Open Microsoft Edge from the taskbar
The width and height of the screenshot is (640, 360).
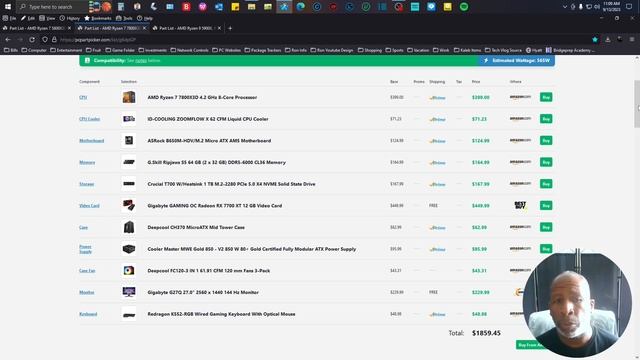tap(300, 7)
